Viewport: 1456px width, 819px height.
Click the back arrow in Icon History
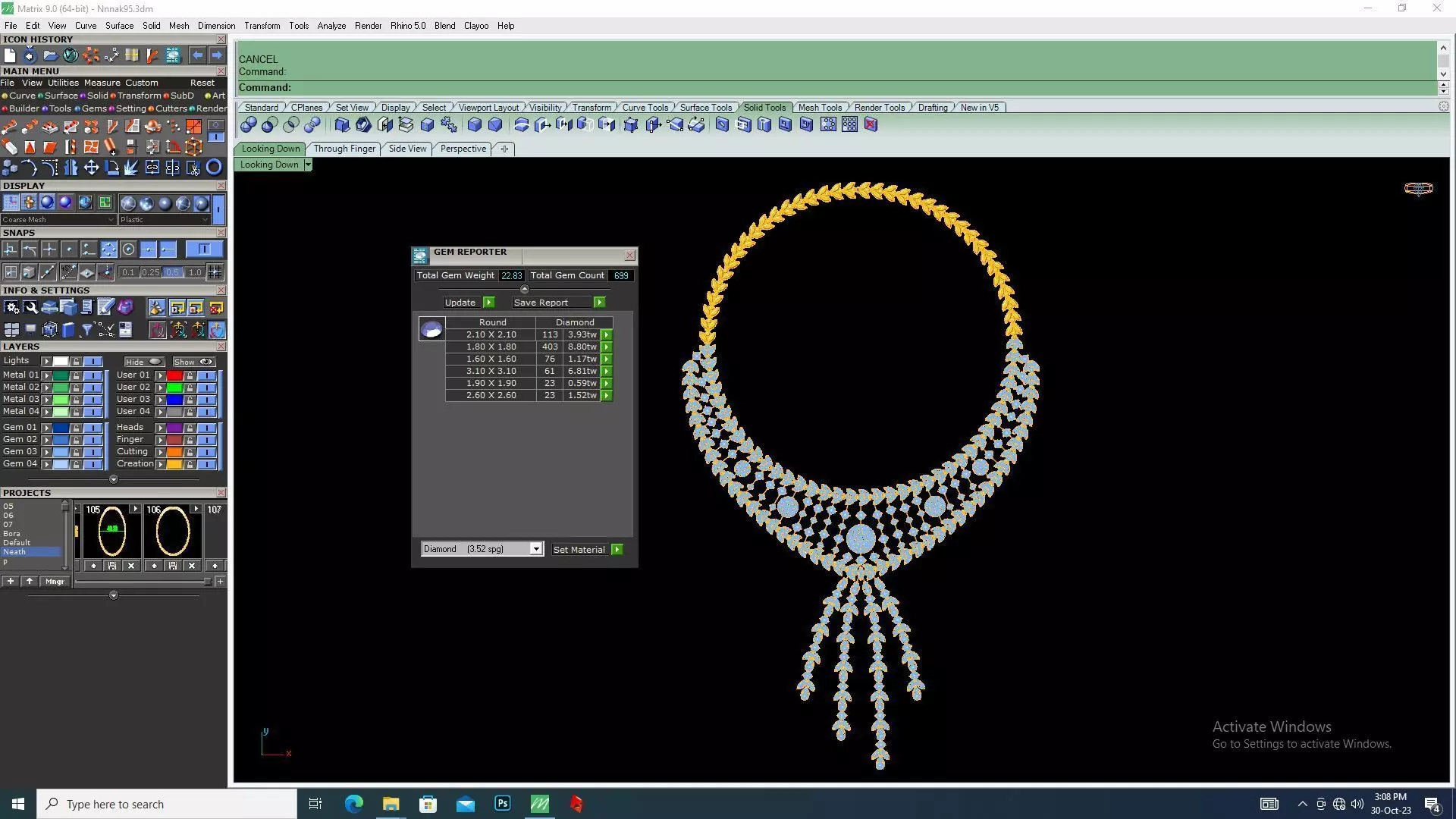coord(197,55)
